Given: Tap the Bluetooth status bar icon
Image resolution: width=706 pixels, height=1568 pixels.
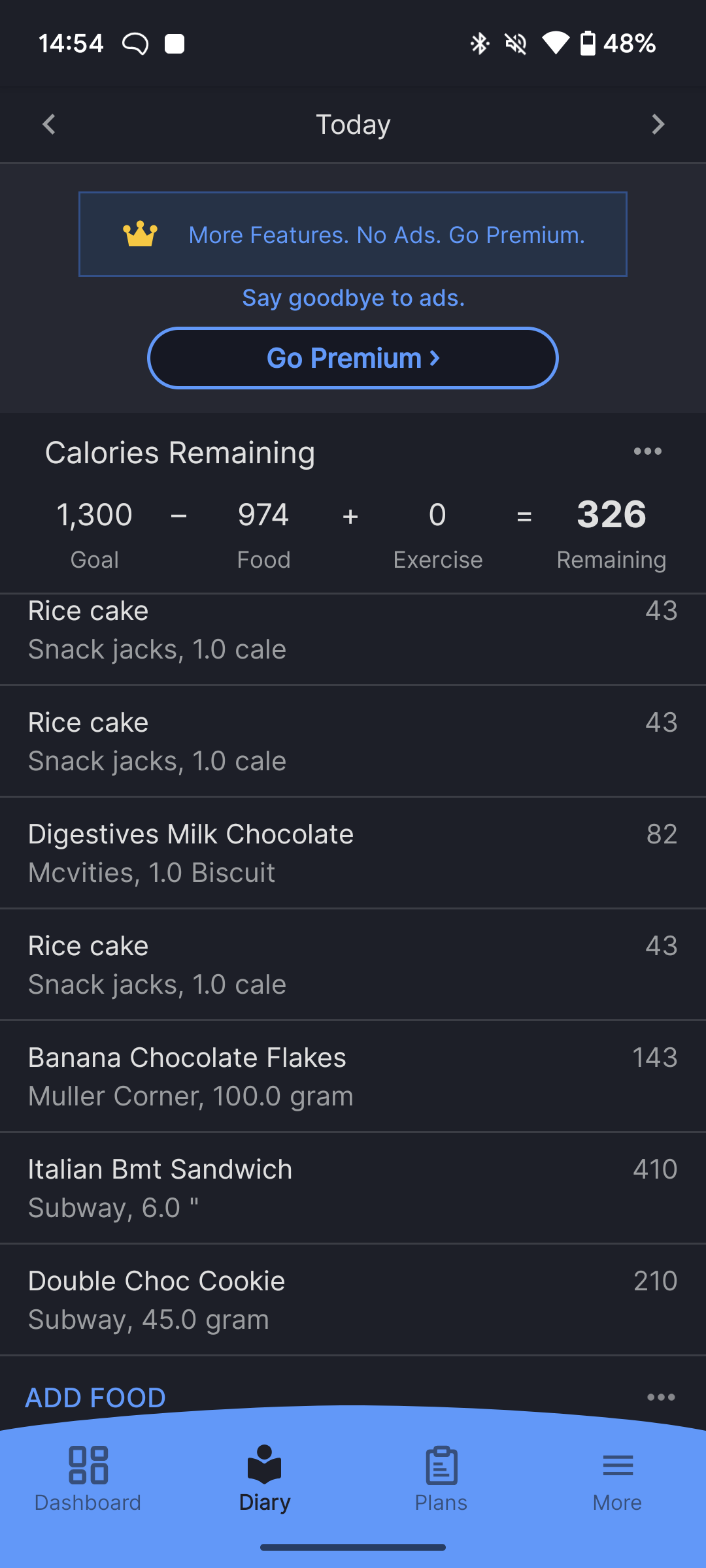Looking at the screenshot, I should [480, 44].
